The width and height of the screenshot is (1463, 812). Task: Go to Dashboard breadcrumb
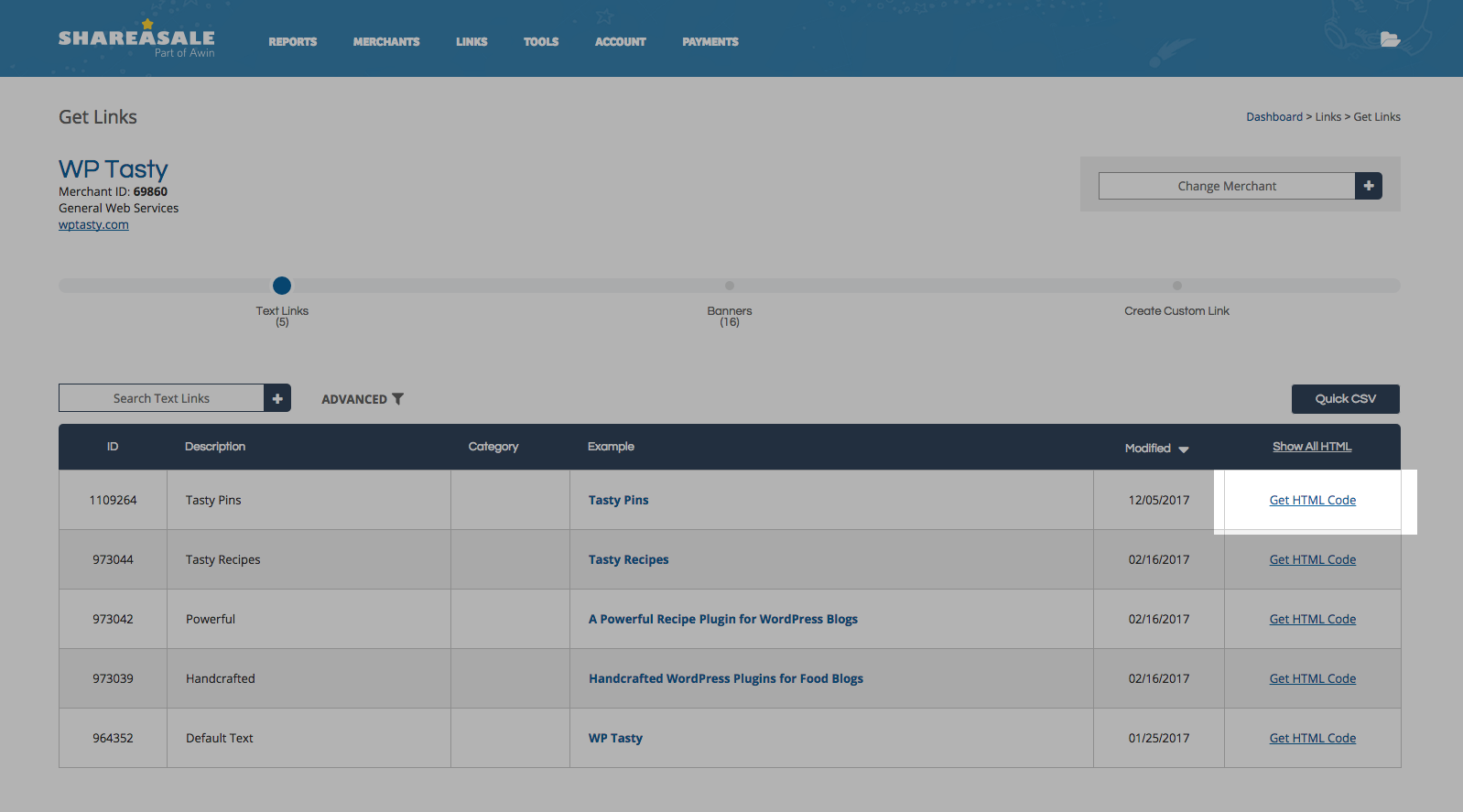[x=1274, y=117]
